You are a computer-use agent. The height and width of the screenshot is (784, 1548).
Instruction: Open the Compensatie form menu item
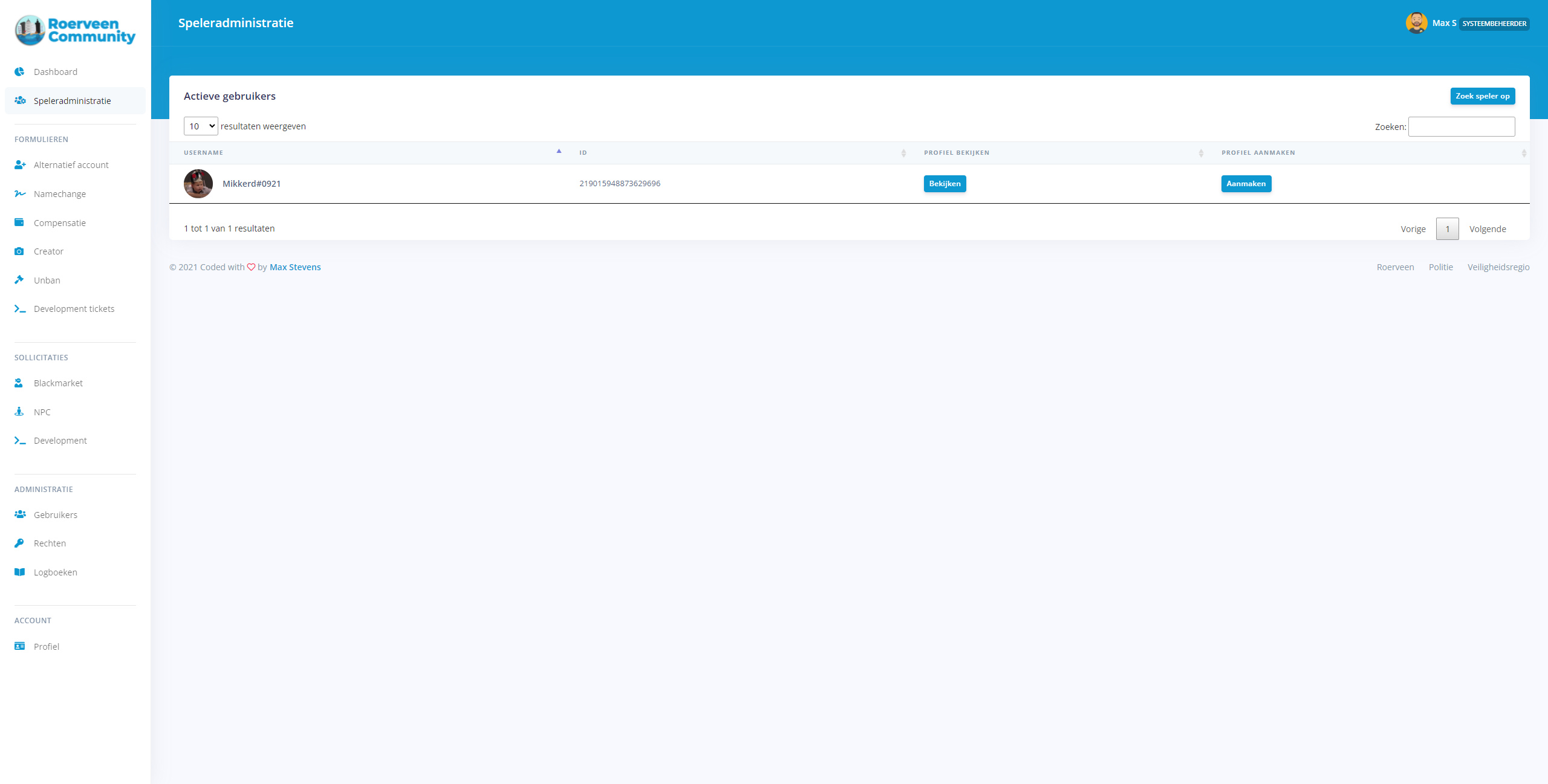pos(60,223)
